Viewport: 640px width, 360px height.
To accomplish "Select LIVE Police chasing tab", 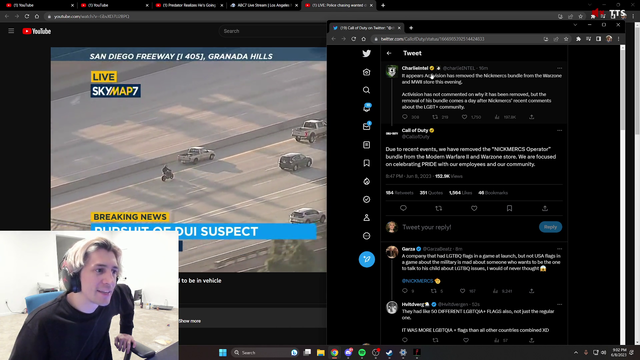I will point(338,5).
